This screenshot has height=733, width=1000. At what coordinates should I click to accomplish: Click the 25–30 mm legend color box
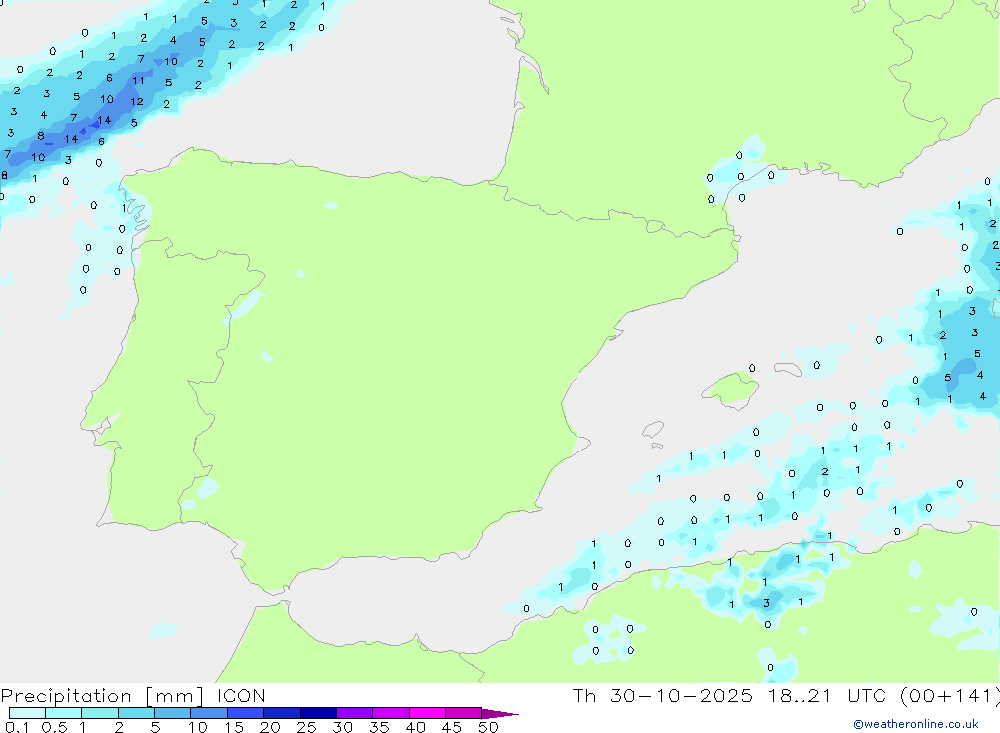318,713
